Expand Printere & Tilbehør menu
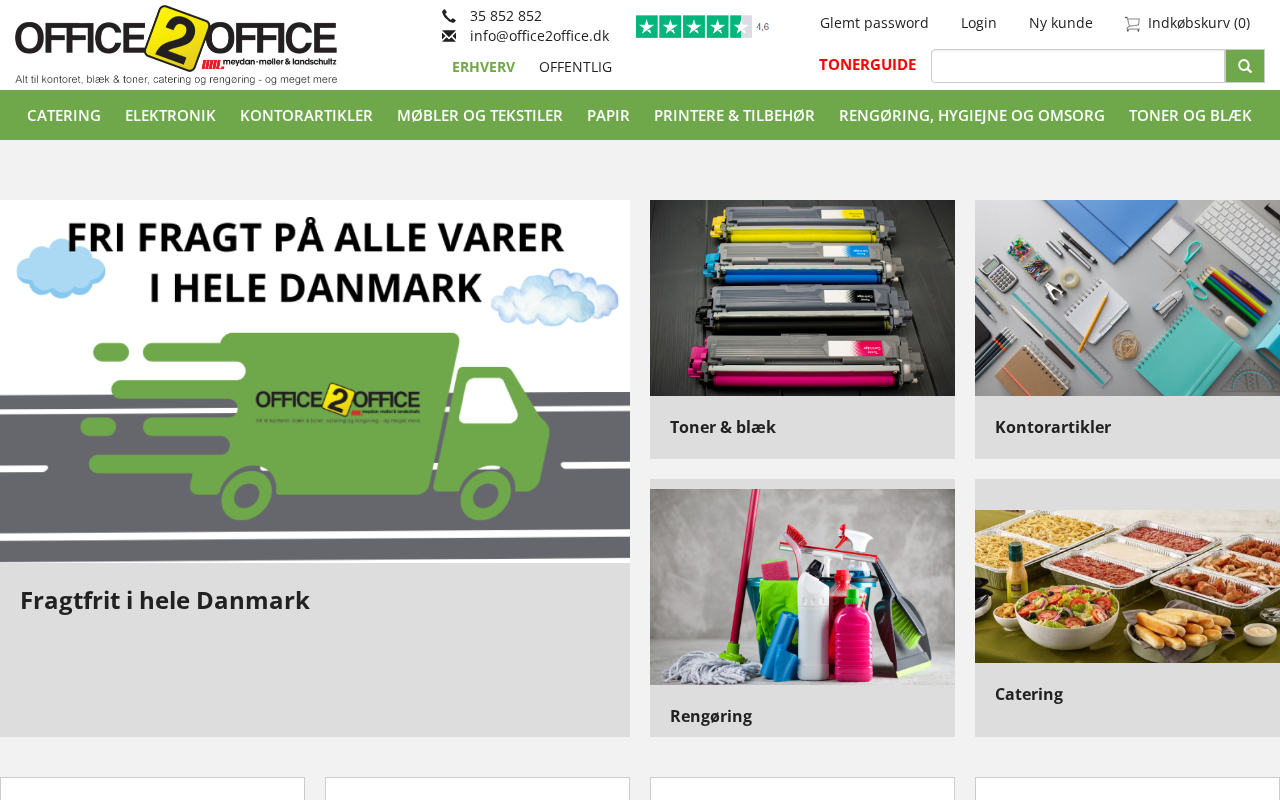Viewport: 1280px width, 800px height. tap(734, 115)
